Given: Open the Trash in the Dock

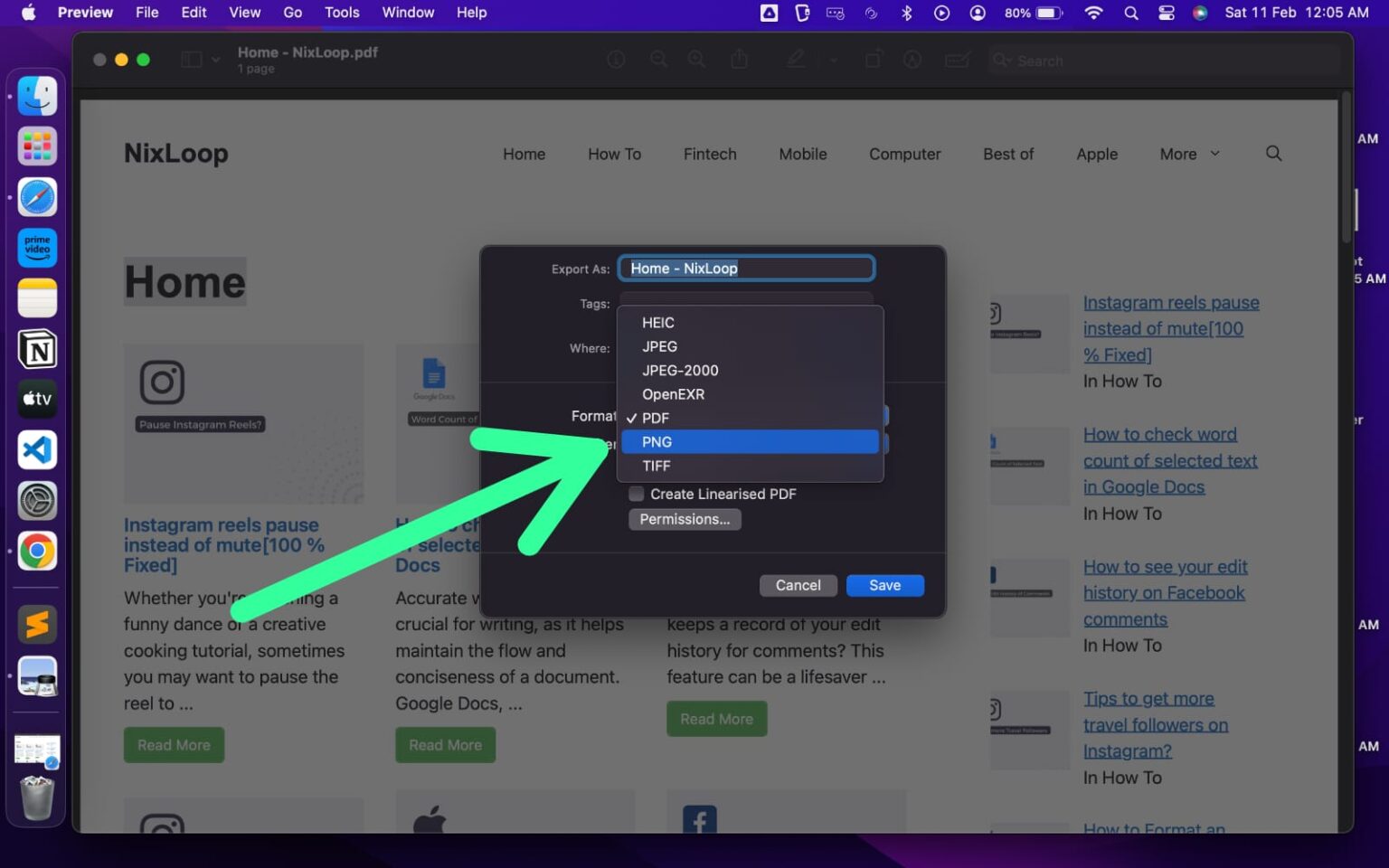Looking at the screenshot, I should 37,797.
